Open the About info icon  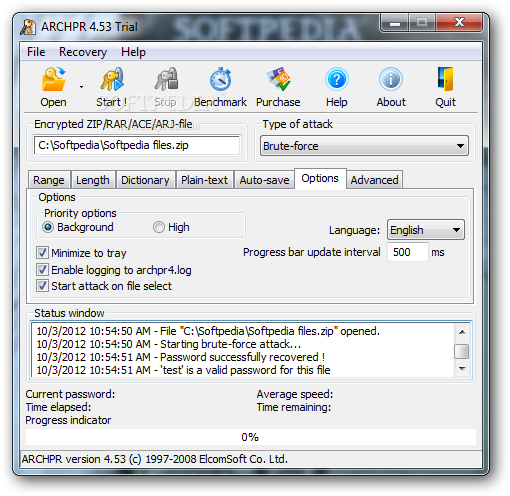(391, 79)
